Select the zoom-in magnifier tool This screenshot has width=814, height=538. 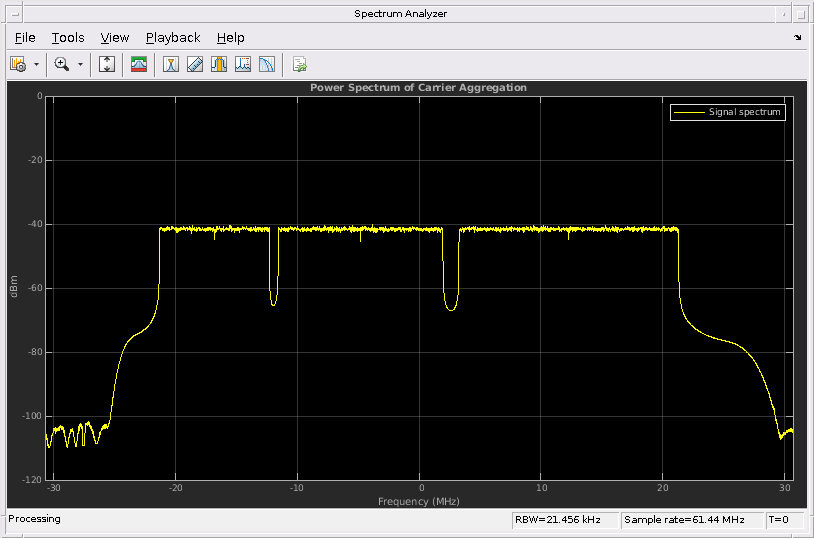click(x=62, y=64)
